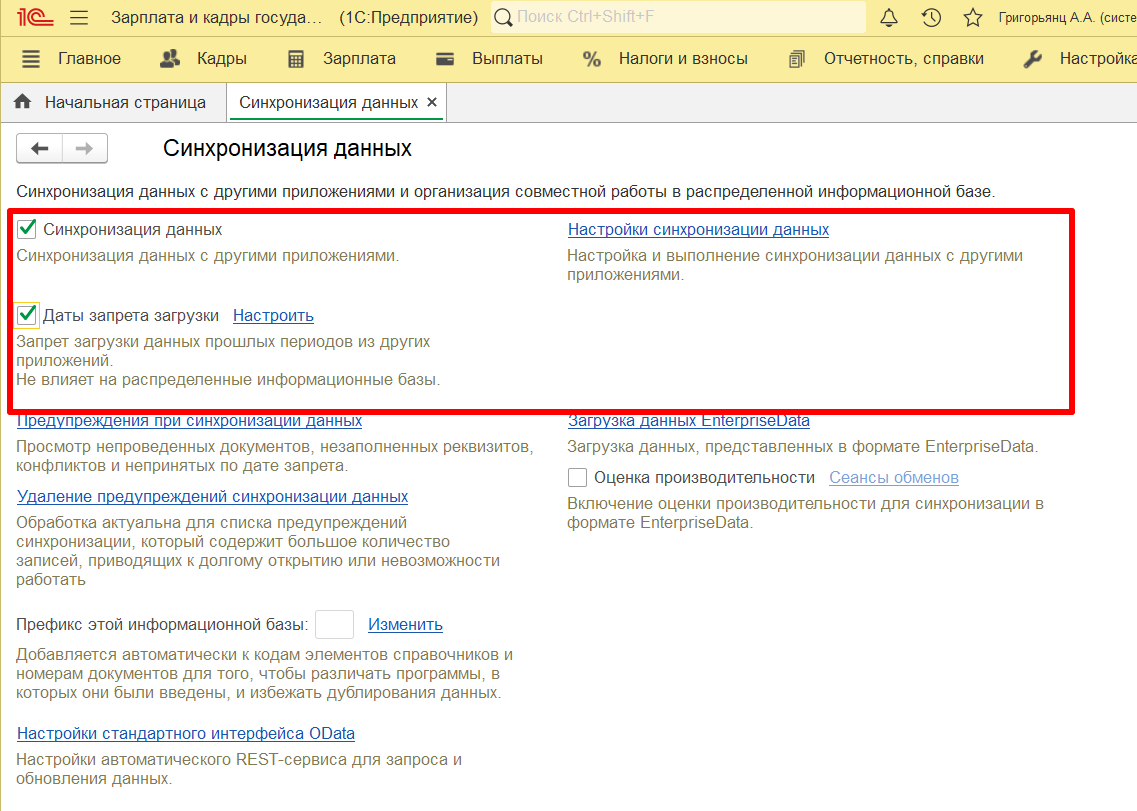This screenshot has height=811, width=1137.
Task: Click the search field Поиск
Action: click(x=680, y=18)
